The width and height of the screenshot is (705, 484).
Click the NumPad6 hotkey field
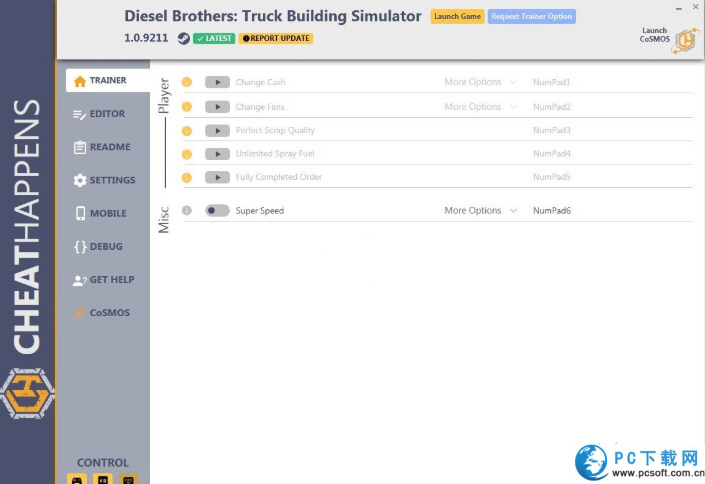pos(552,211)
